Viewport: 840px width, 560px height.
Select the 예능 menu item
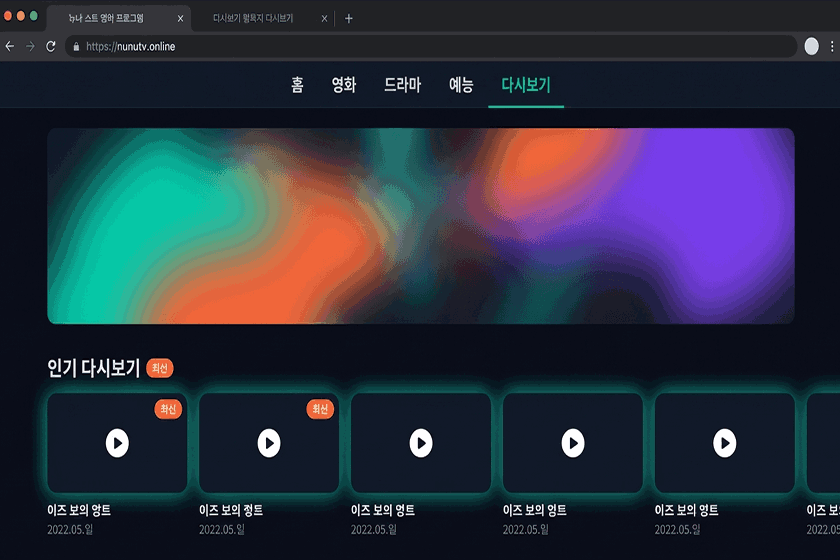[x=461, y=85]
